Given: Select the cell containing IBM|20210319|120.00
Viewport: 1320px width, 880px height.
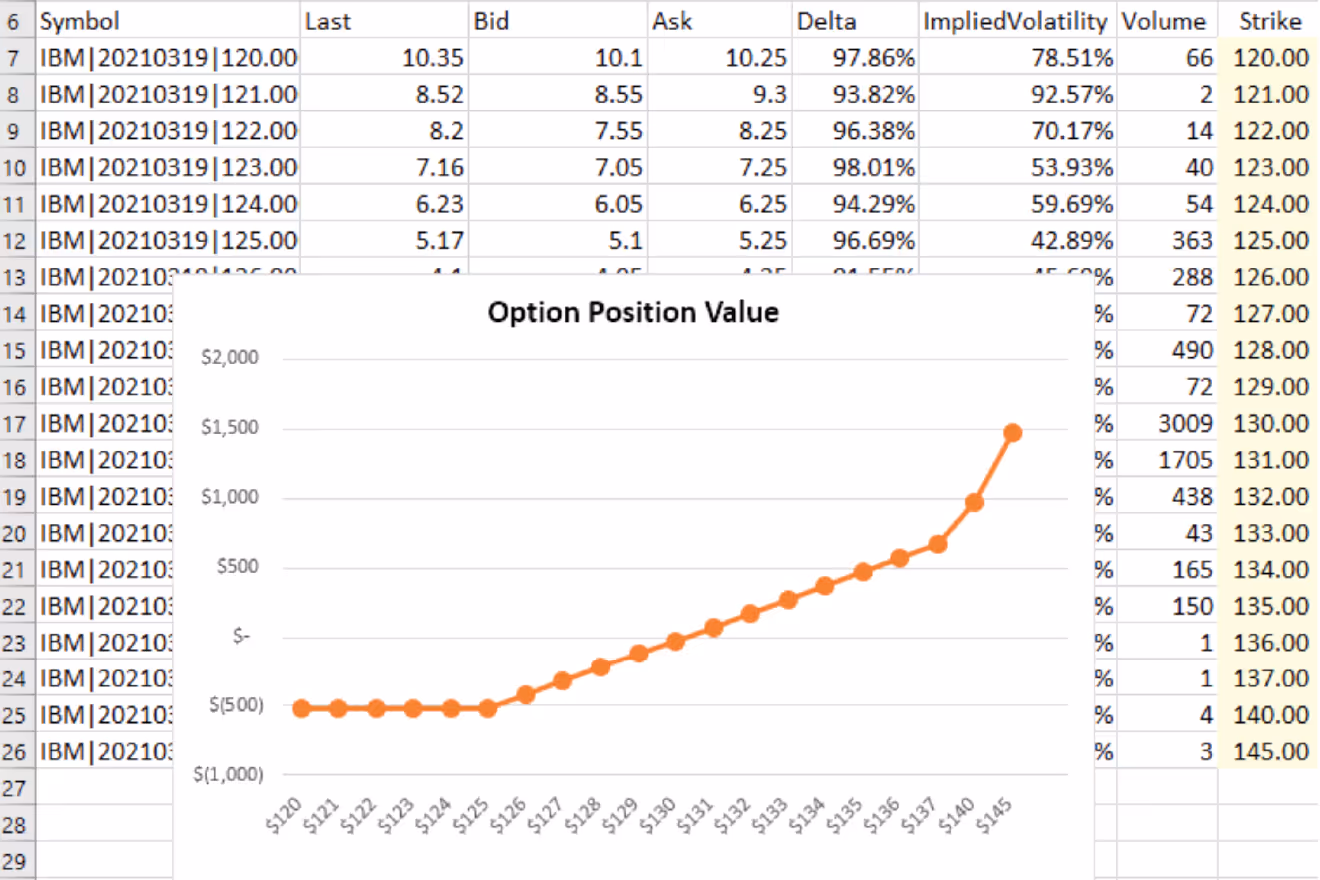Looking at the screenshot, I should coord(165,57).
